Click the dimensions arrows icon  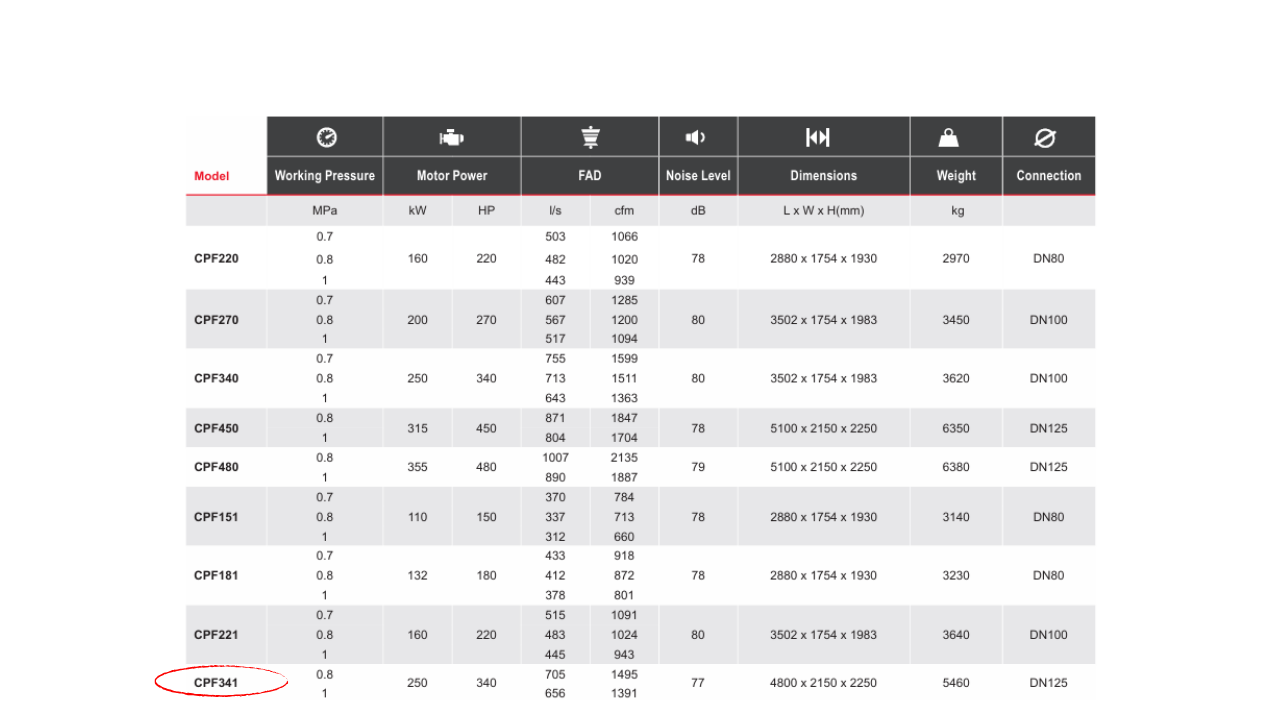[818, 138]
